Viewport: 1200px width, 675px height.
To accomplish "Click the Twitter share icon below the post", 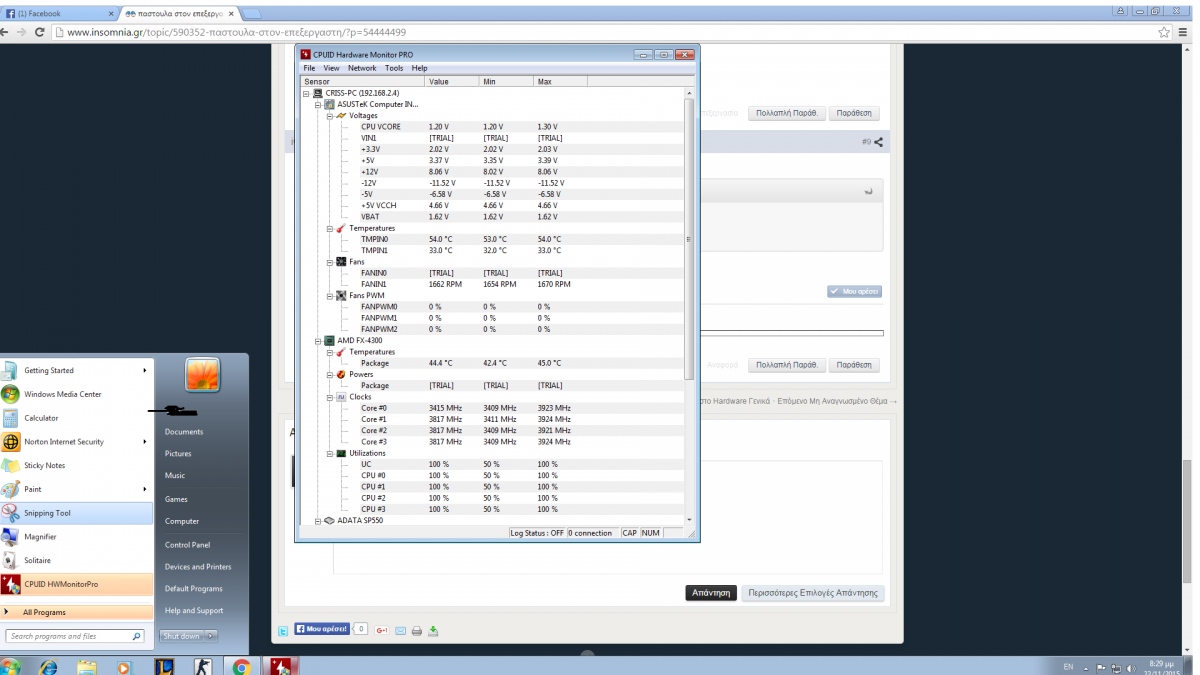I will click(x=283, y=631).
